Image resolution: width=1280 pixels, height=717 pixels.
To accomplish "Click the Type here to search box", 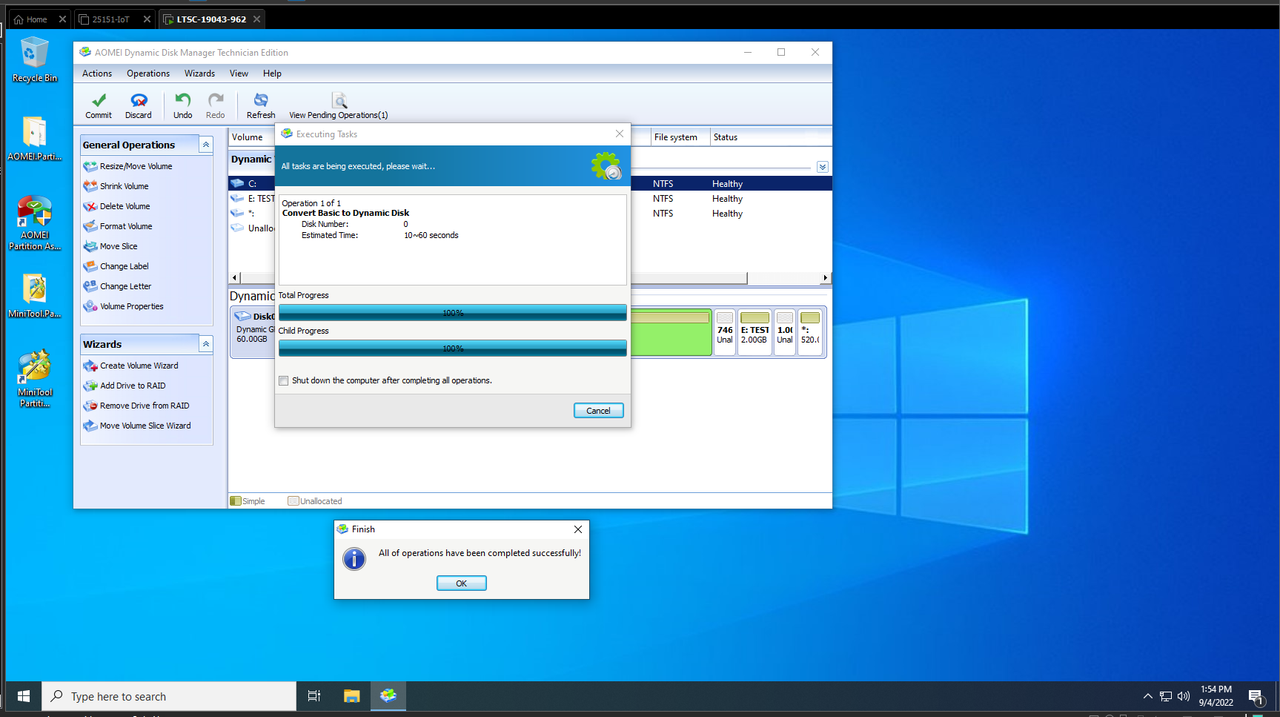I will coord(171,696).
